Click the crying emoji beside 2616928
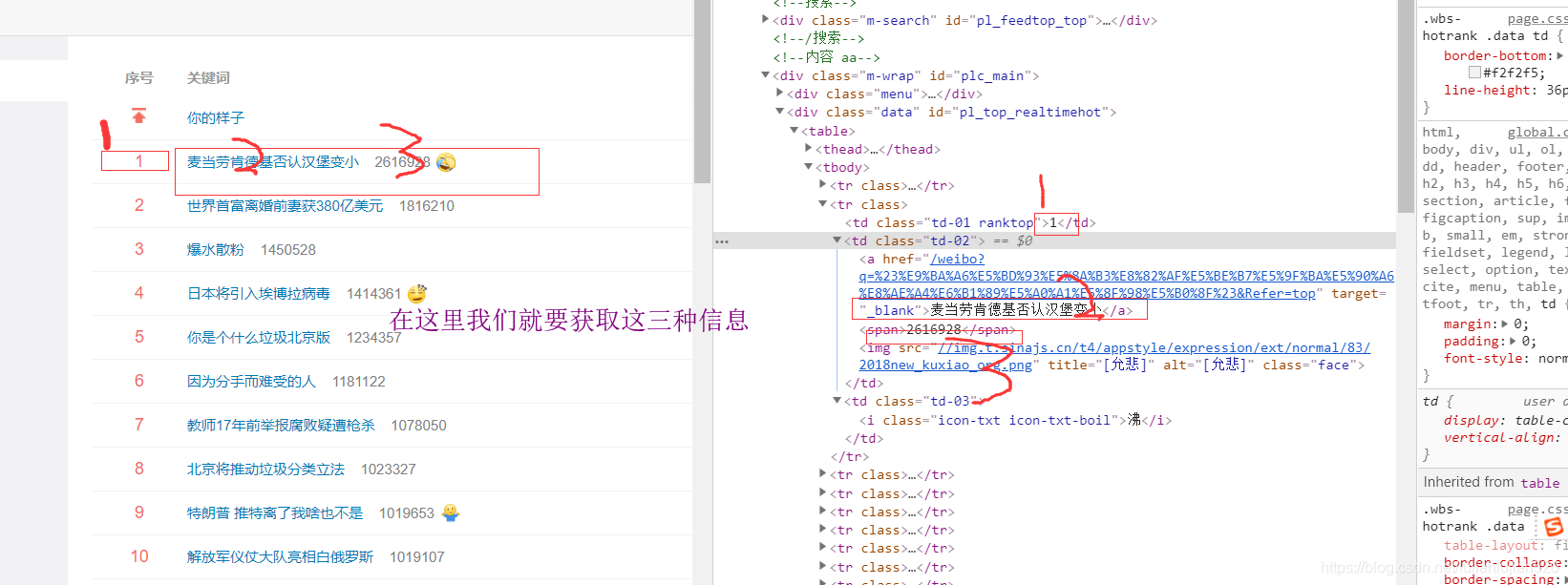 [x=446, y=162]
